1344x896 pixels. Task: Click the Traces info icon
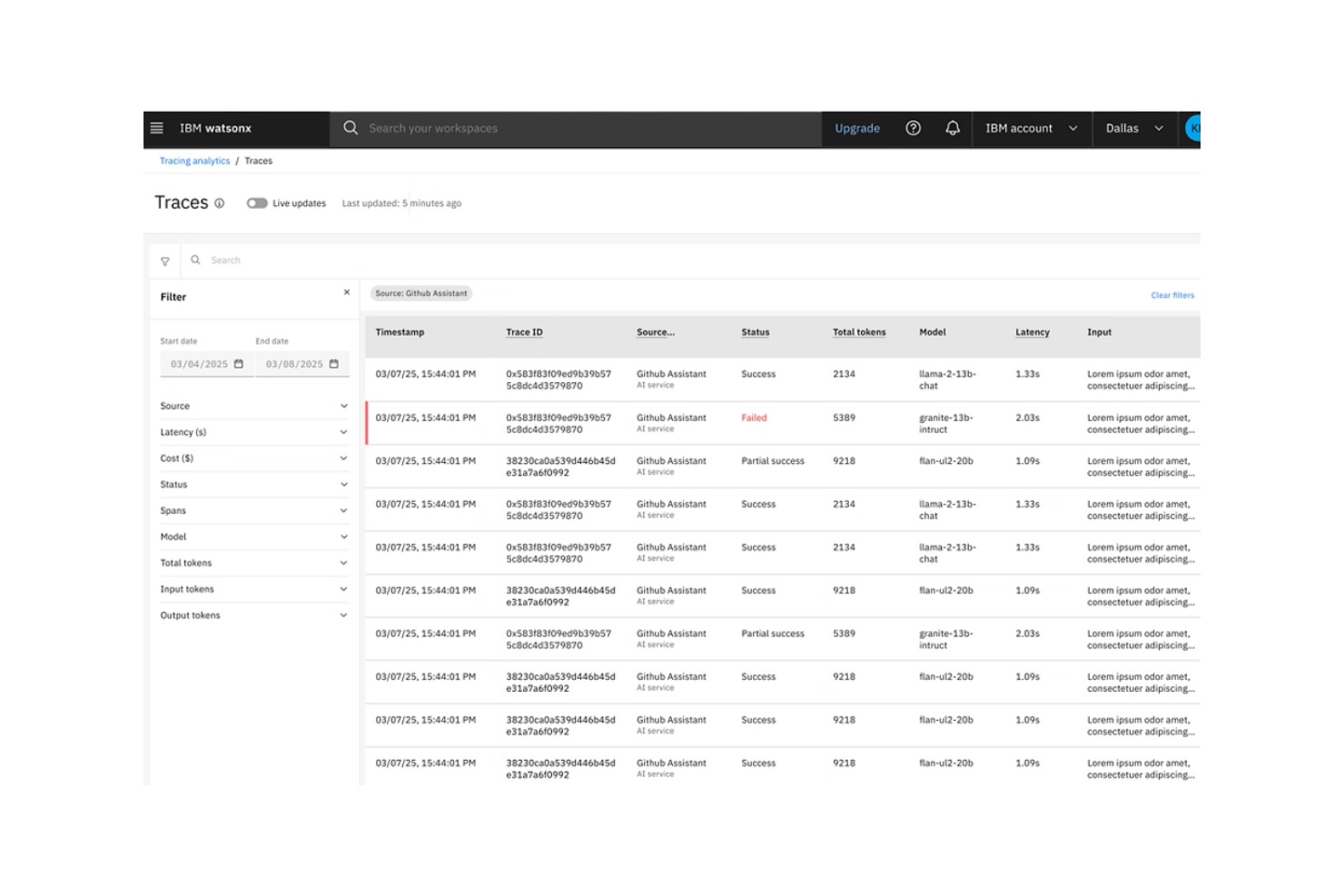point(221,204)
